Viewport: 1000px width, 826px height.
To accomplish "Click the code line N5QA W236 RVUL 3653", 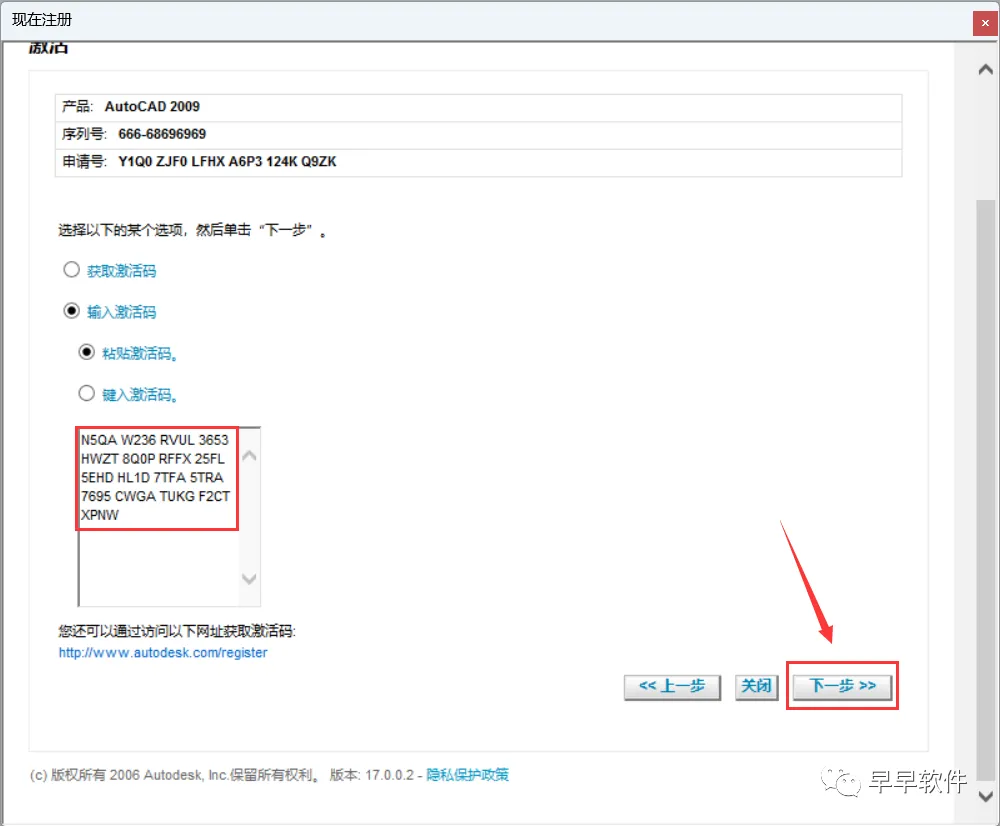I will (x=154, y=440).
